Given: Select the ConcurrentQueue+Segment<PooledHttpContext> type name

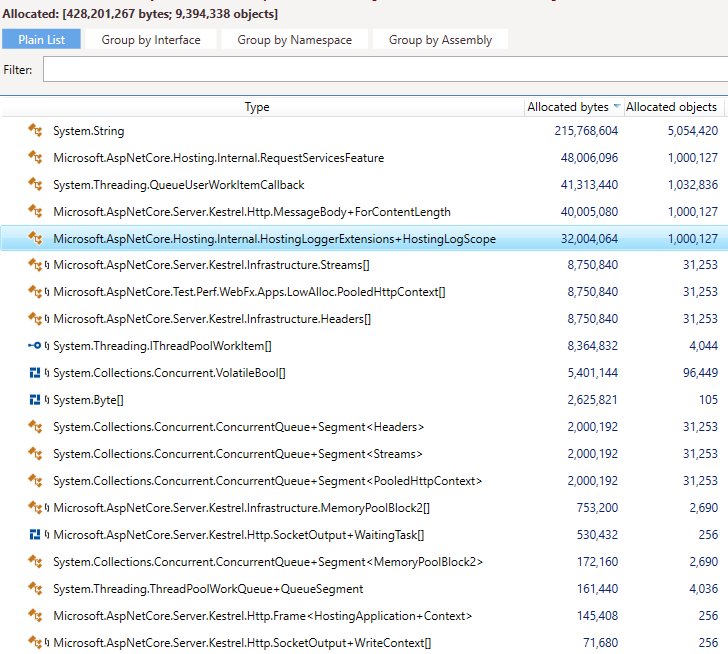Looking at the screenshot, I should [x=267, y=480].
